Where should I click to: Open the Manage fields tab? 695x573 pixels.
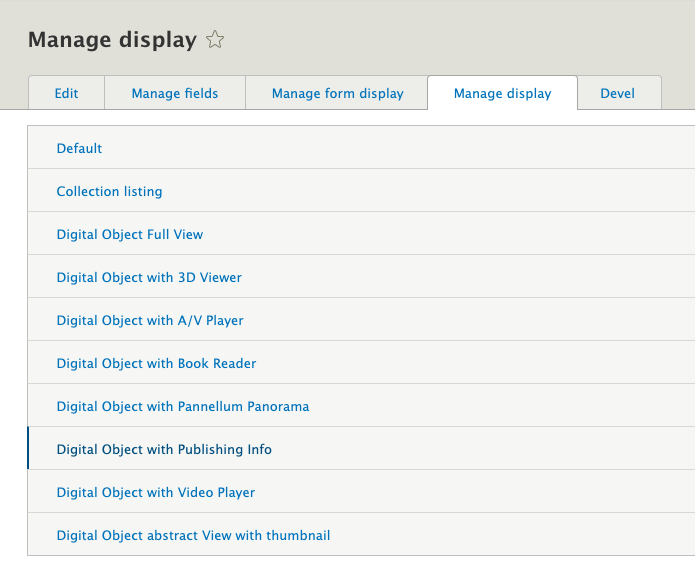click(x=175, y=94)
